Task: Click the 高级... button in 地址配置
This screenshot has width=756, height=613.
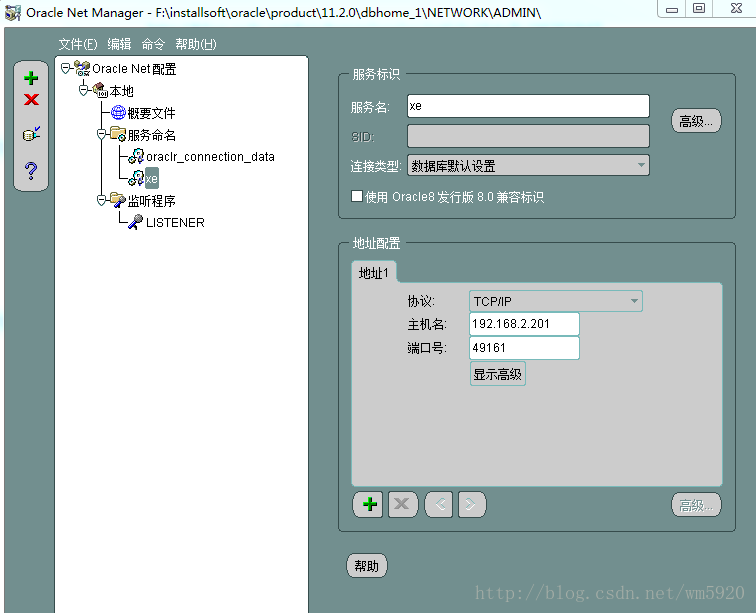Action: point(696,505)
